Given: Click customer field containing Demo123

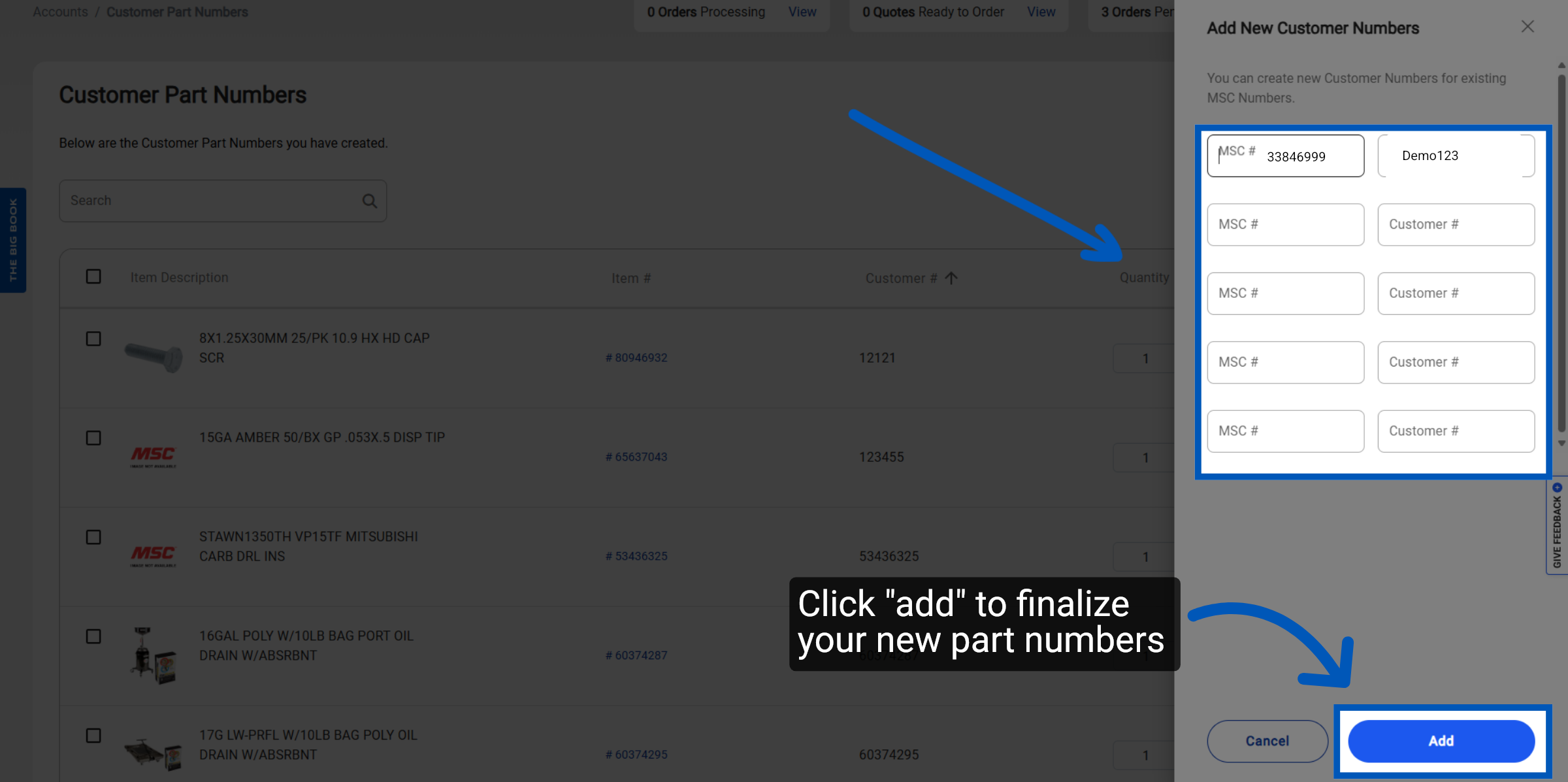Looking at the screenshot, I should (1456, 155).
